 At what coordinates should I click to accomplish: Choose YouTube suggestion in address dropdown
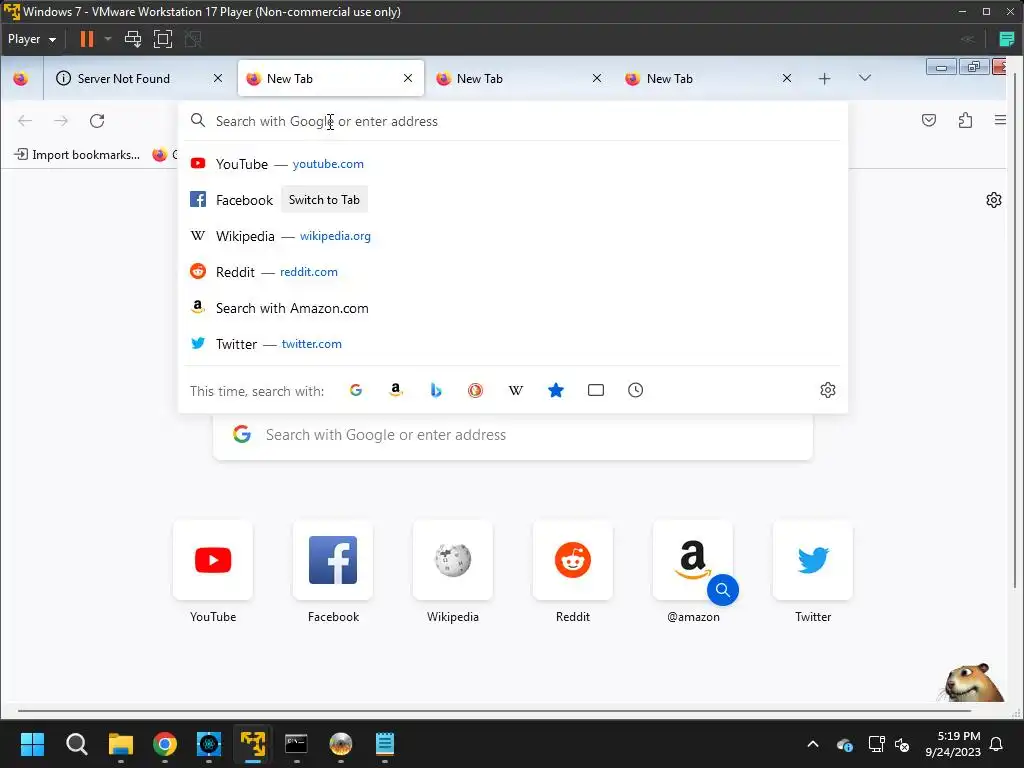[x=513, y=164]
